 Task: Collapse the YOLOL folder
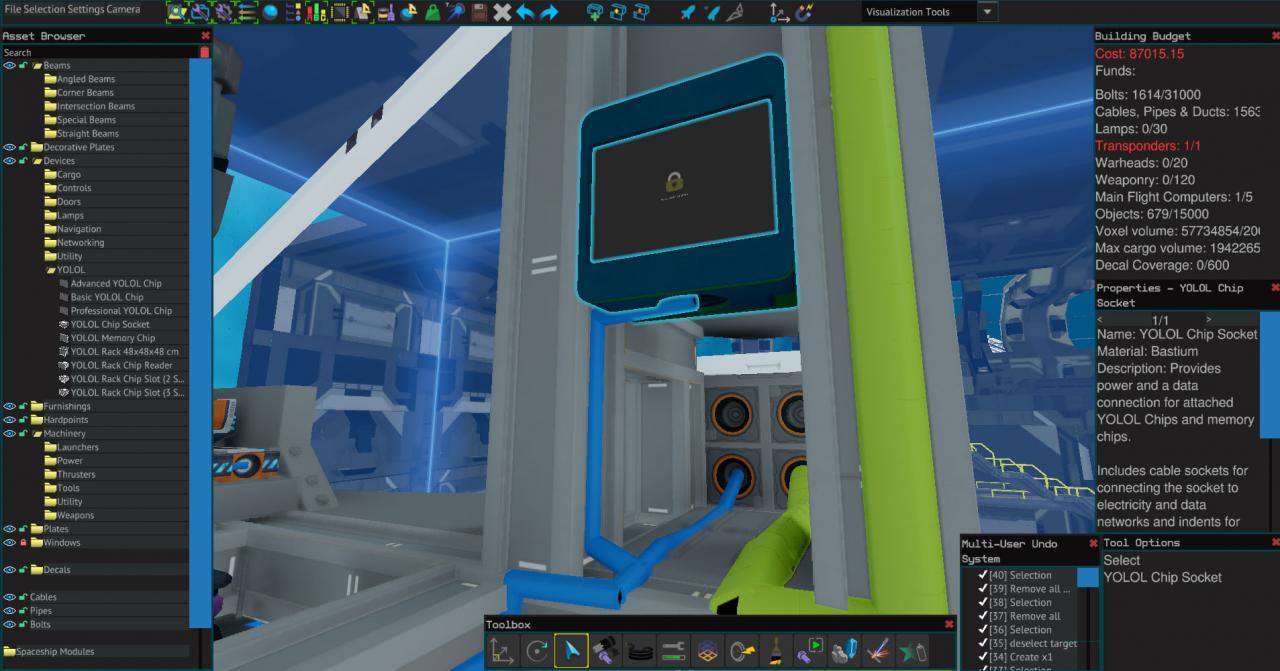(50, 270)
